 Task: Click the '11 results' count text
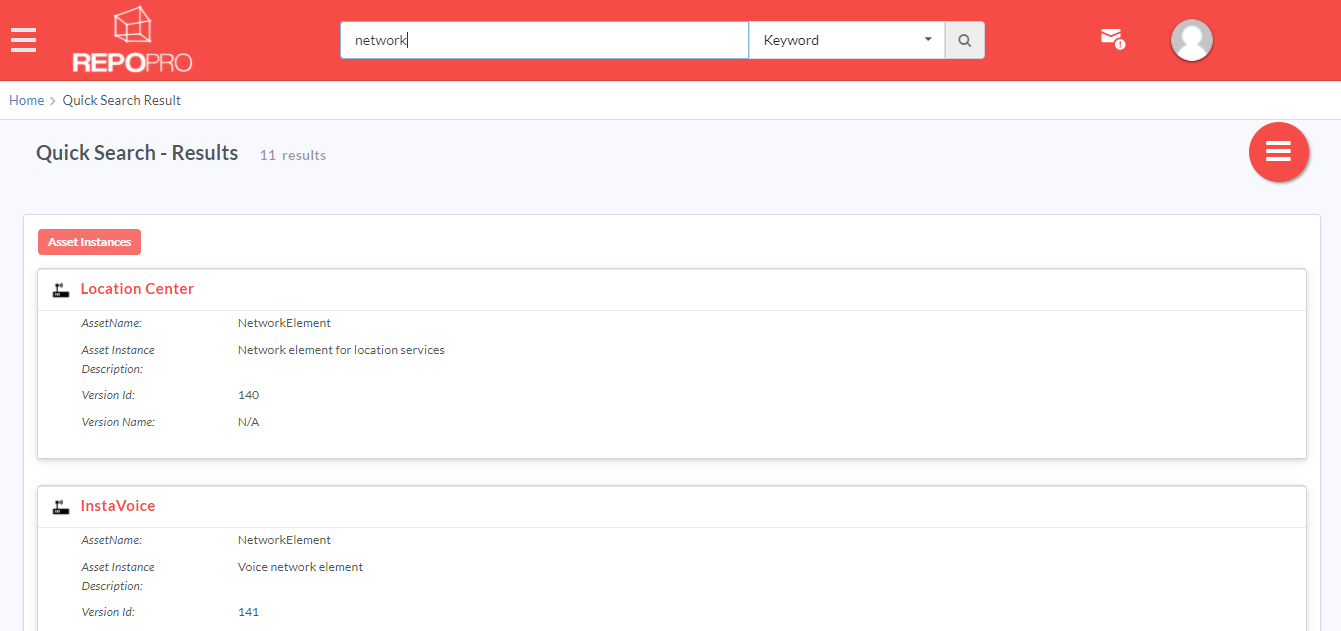tap(292, 155)
